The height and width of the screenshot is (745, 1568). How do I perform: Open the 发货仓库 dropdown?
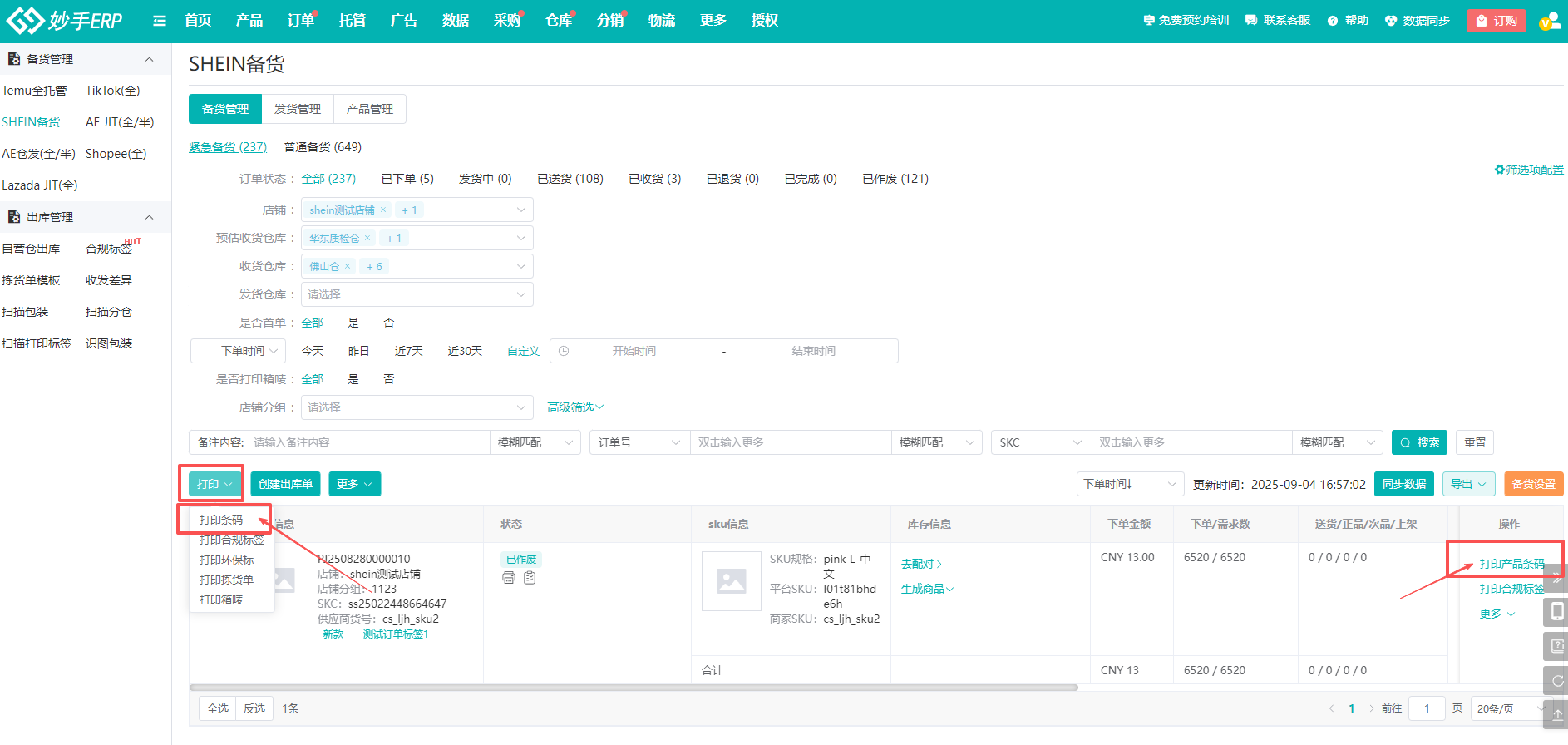pos(417,294)
